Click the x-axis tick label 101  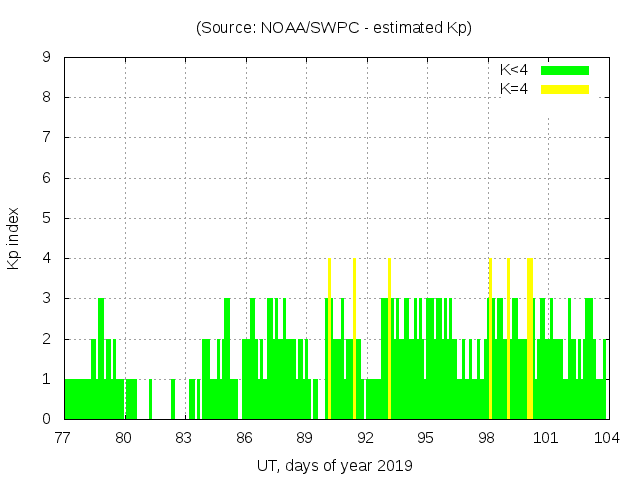[x=546, y=437]
